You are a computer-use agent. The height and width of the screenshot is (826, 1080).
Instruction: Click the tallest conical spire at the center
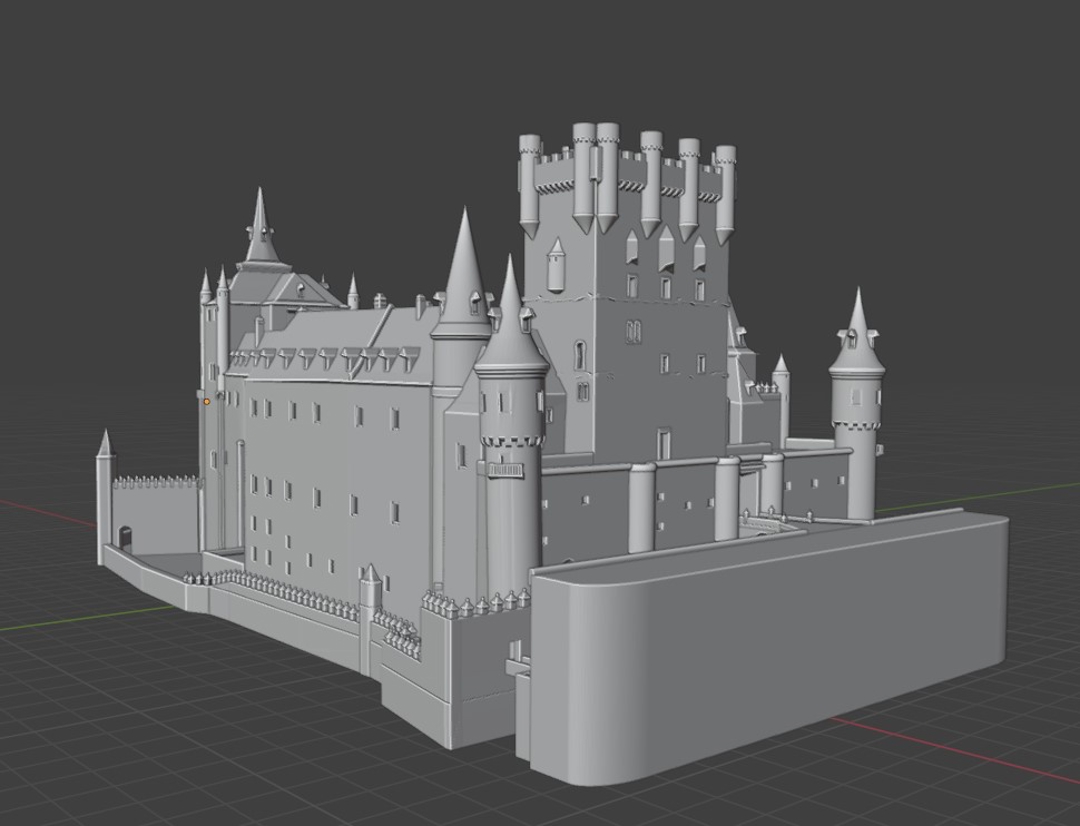tap(464, 270)
